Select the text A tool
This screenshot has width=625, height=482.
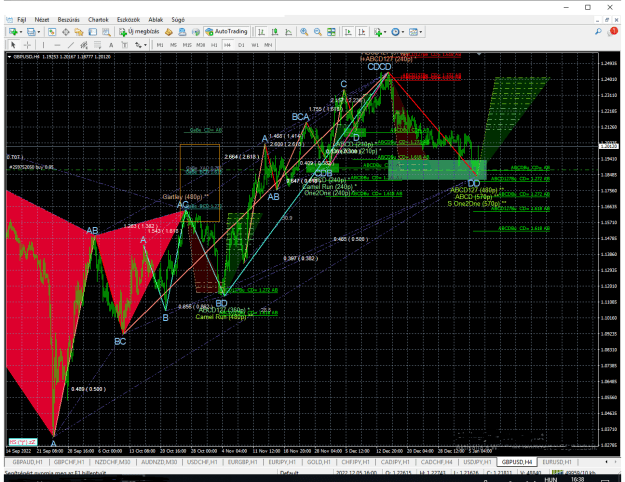pyautogui.click(x=111, y=45)
